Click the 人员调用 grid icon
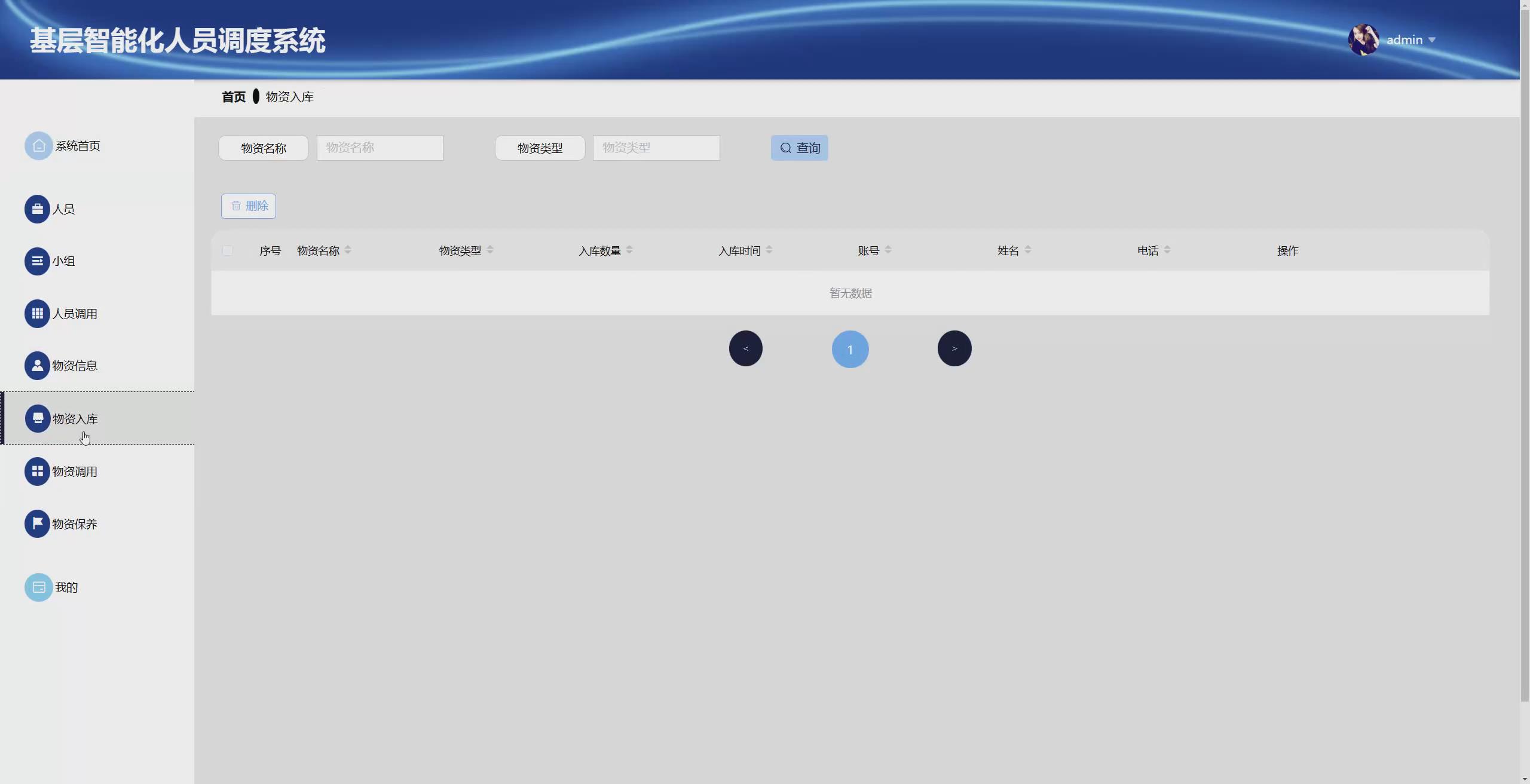 (x=37, y=314)
